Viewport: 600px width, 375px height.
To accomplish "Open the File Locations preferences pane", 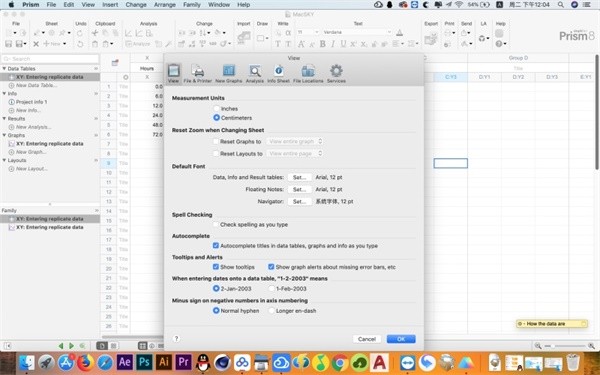I will [x=308, y=74].
